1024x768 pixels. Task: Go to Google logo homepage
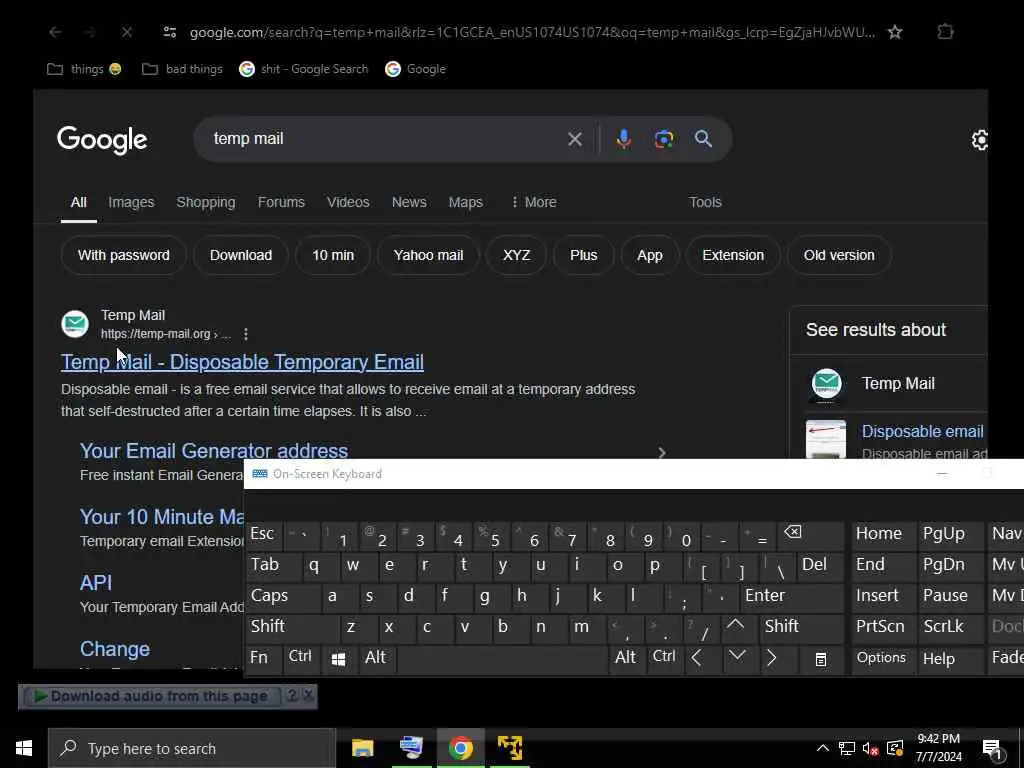coord(102,140)
